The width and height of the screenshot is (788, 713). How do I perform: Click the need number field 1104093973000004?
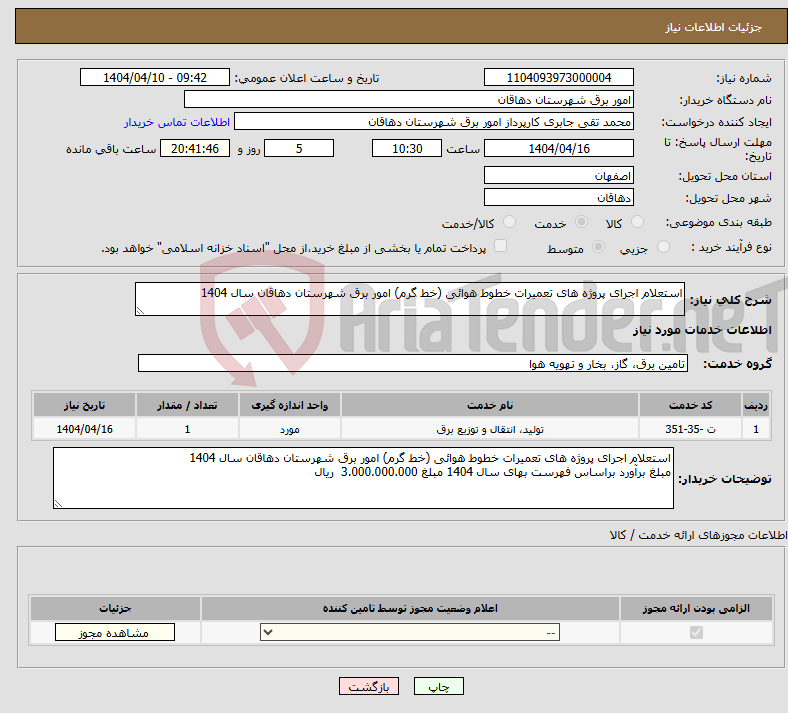558,77
